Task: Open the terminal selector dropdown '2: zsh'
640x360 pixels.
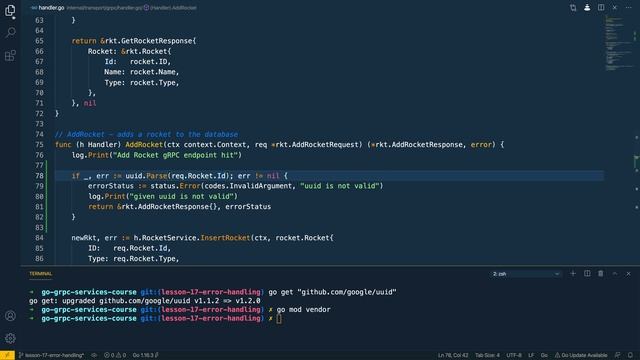Action: pyautogui.click(x=526, y=274)
